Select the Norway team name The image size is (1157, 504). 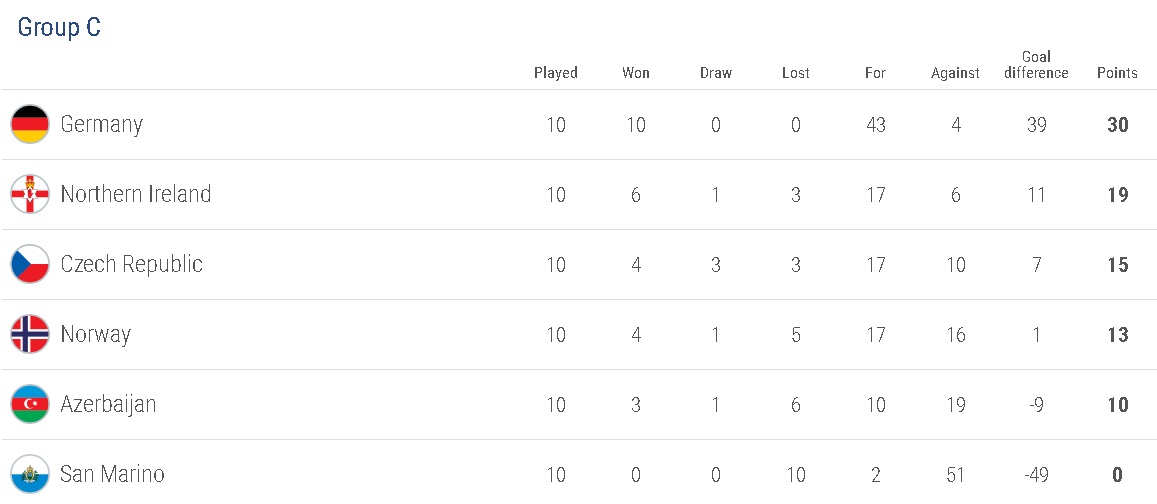[95, 334]
